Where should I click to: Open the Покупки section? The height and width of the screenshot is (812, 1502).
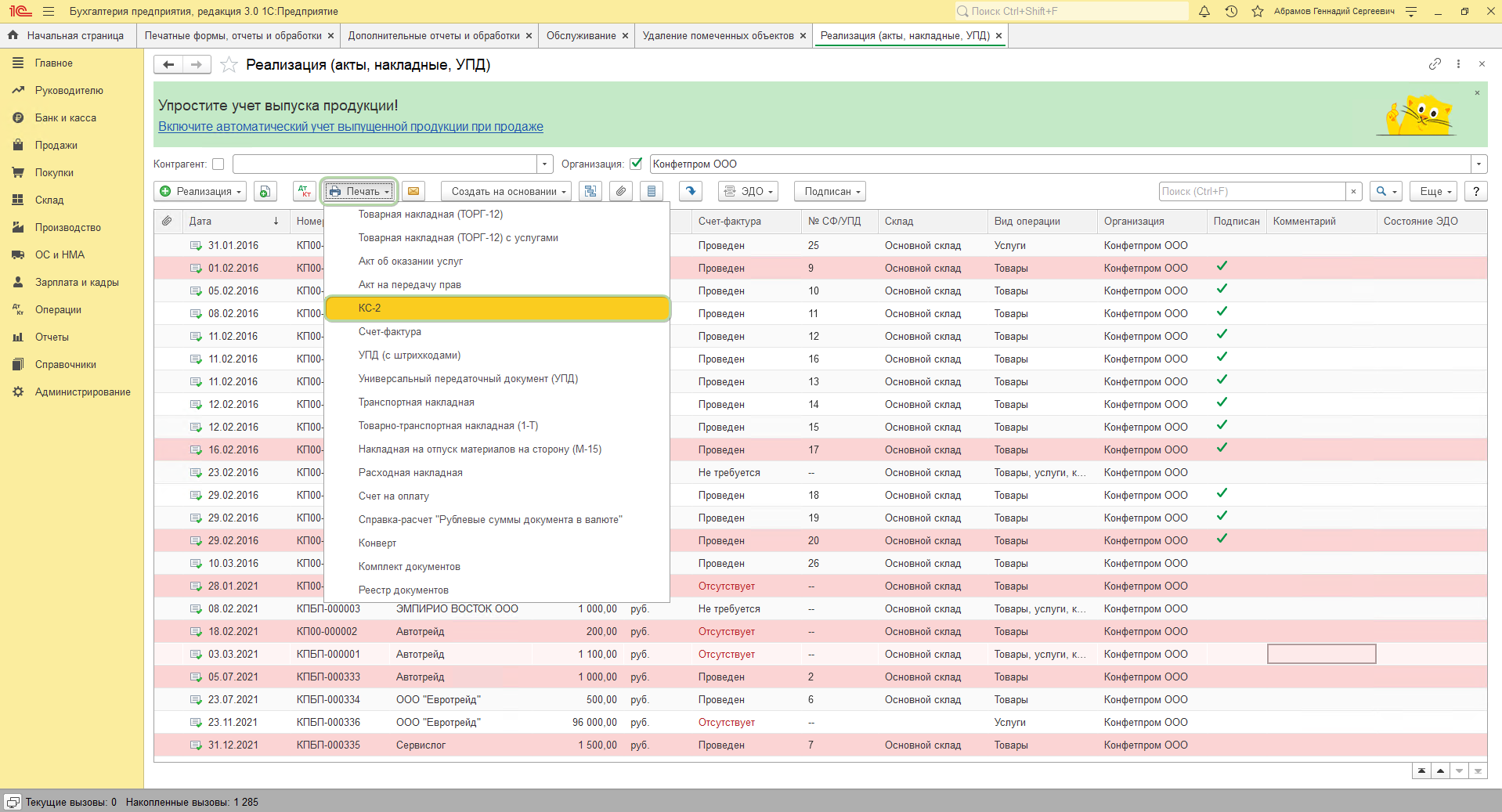click(54, 173)
